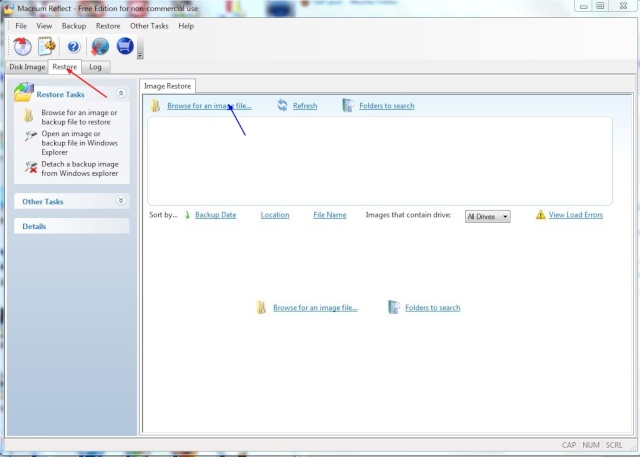Expand the Other Tasks panel chevron
This screenshot has height=457, width=640.
pyautogui.click(x=121, y=200)
